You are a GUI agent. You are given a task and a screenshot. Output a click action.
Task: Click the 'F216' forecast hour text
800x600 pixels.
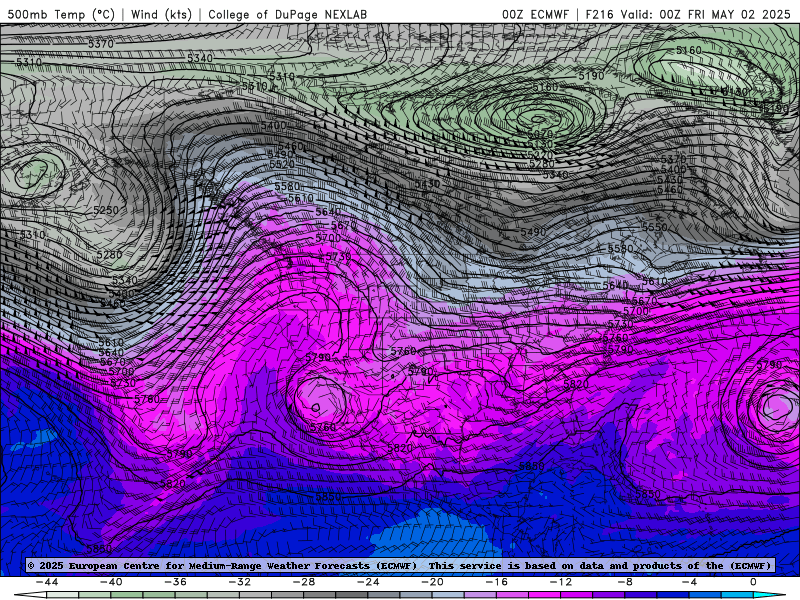click(599, 14)
